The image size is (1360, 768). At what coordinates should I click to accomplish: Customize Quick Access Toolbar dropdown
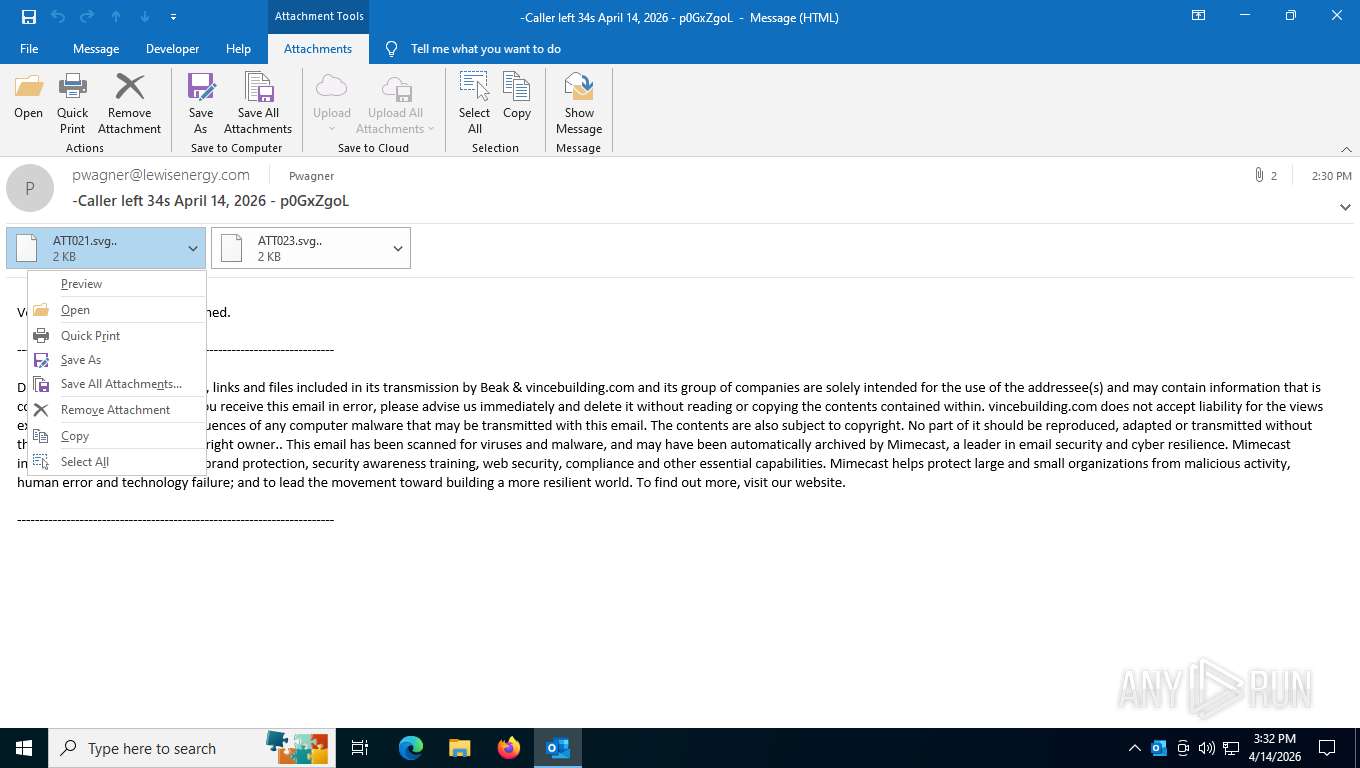coord(173,17)
